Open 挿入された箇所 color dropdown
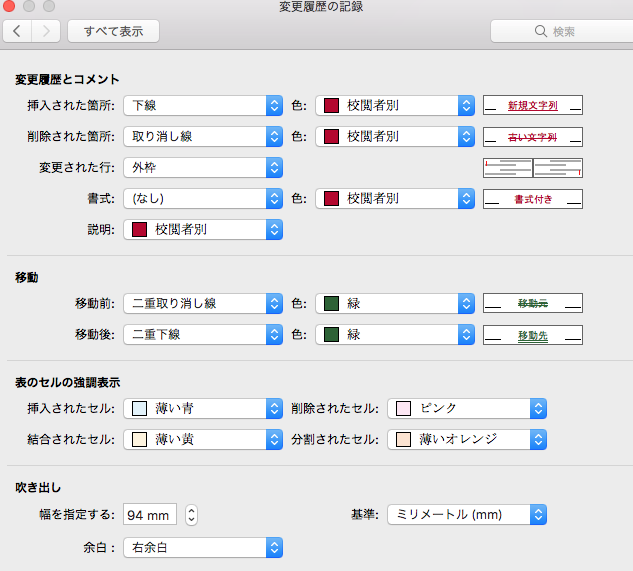 pyautogui.click(x=395, y=105)
